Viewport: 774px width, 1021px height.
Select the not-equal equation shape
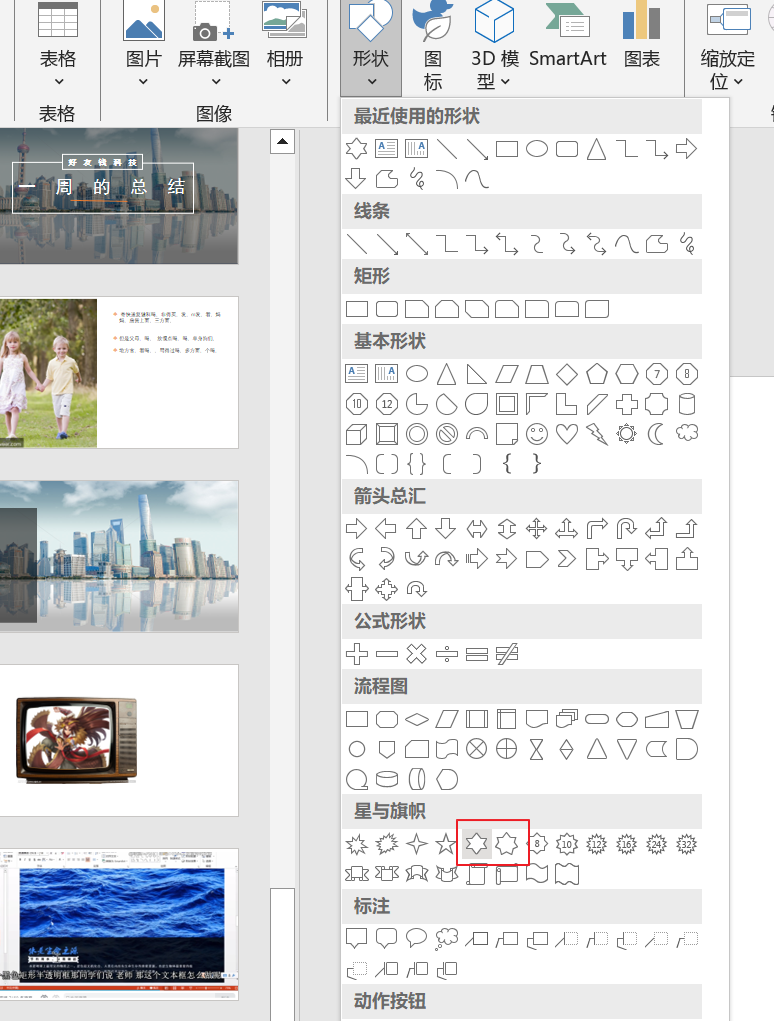point(506,654)
